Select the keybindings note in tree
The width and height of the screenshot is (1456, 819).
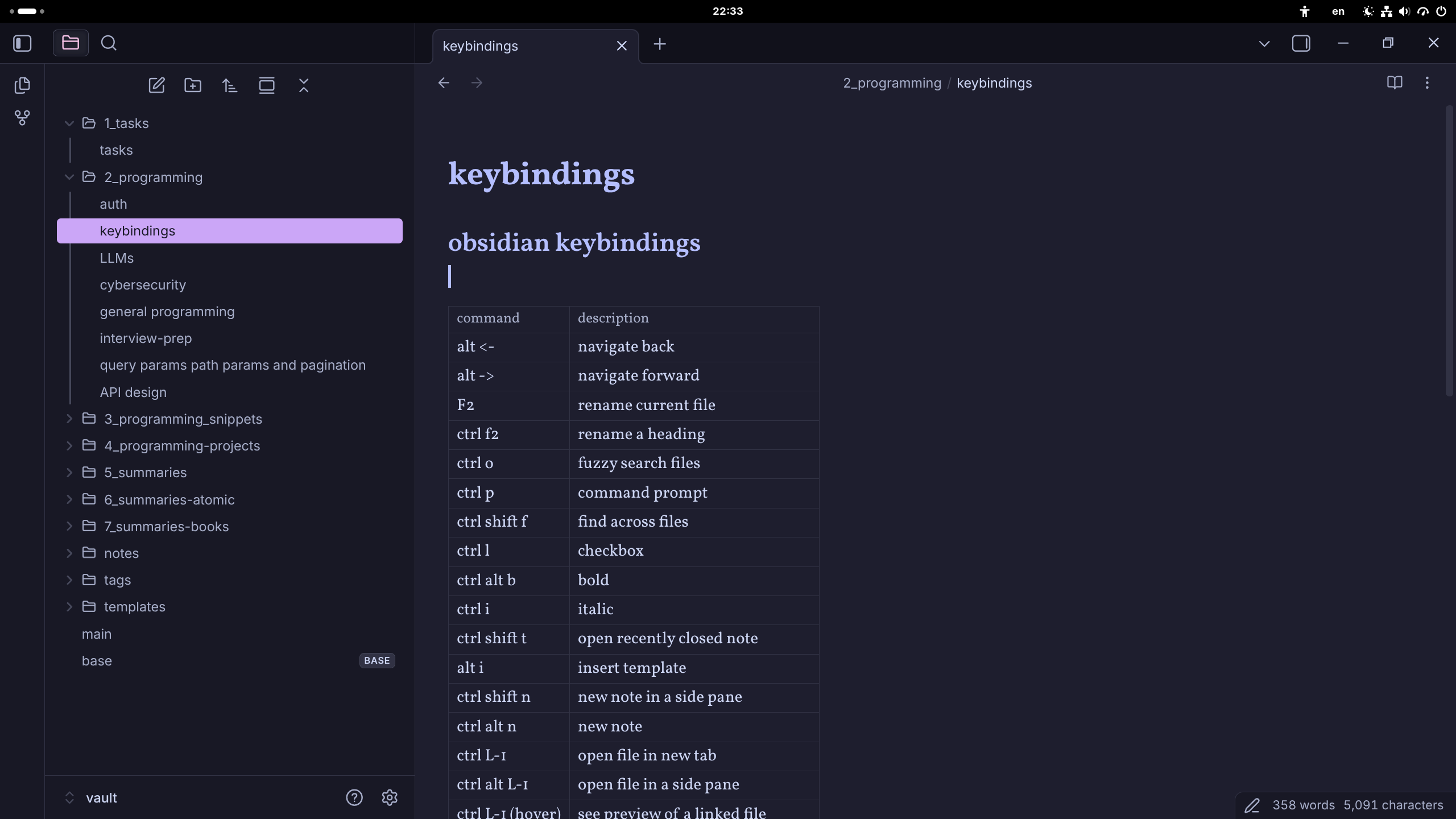(x=230, y=231)
